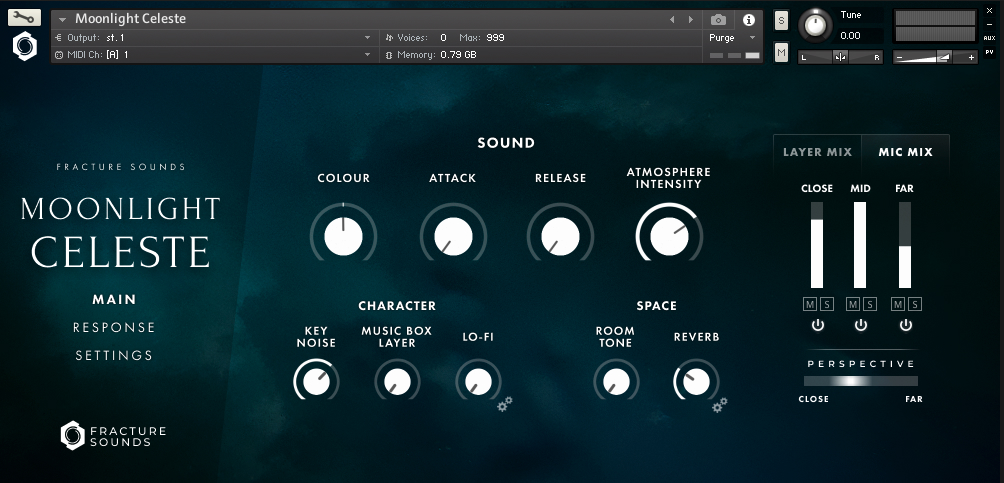This screenshot has width=1004, height=483.
Task: Click the Fracture Sounds hexagon logo in header
Action: pyautogui.click(x=25, y=46)
